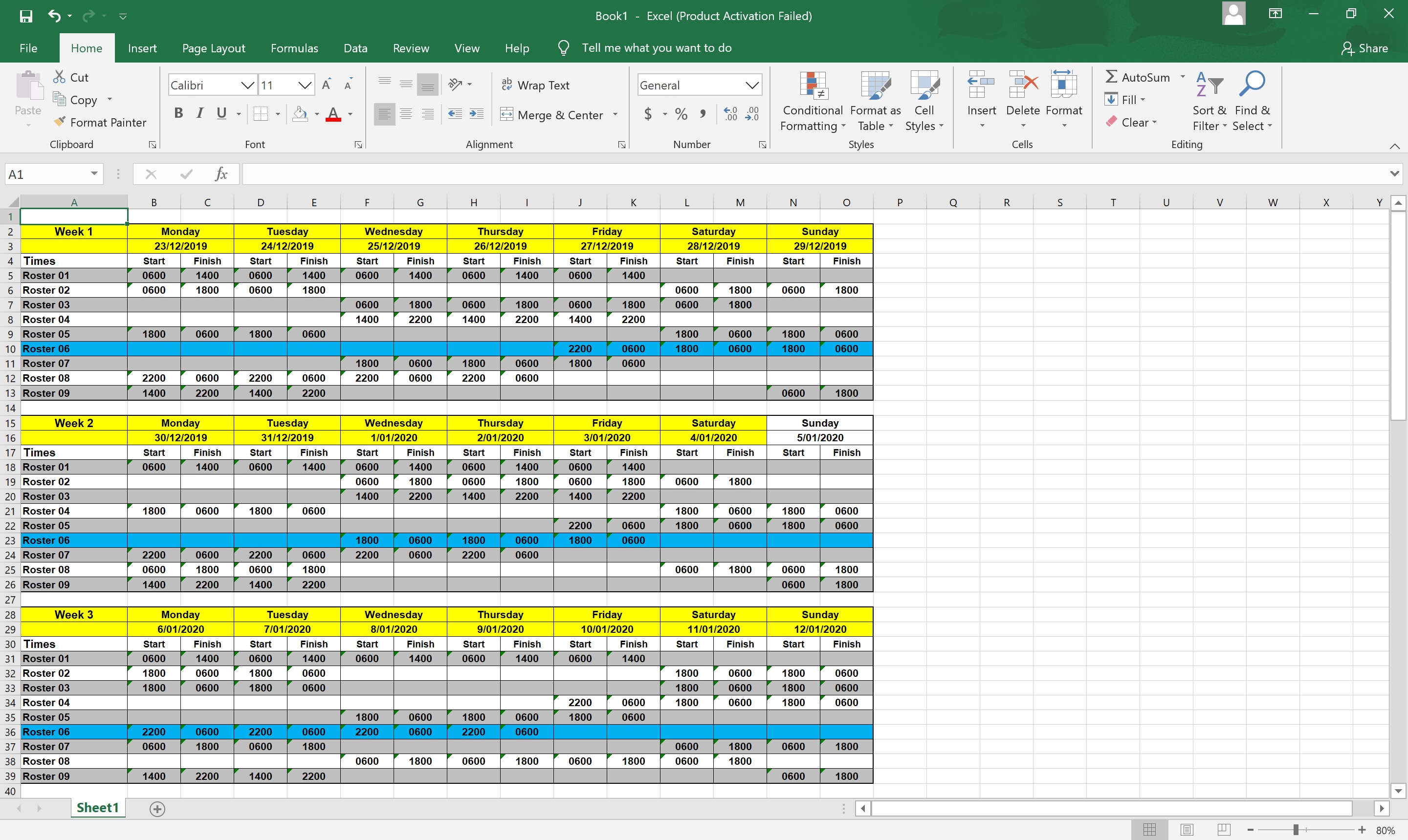Toggle Italic formatting
The height and width of the screenshot is (840, 1408).
pos(200,114)
